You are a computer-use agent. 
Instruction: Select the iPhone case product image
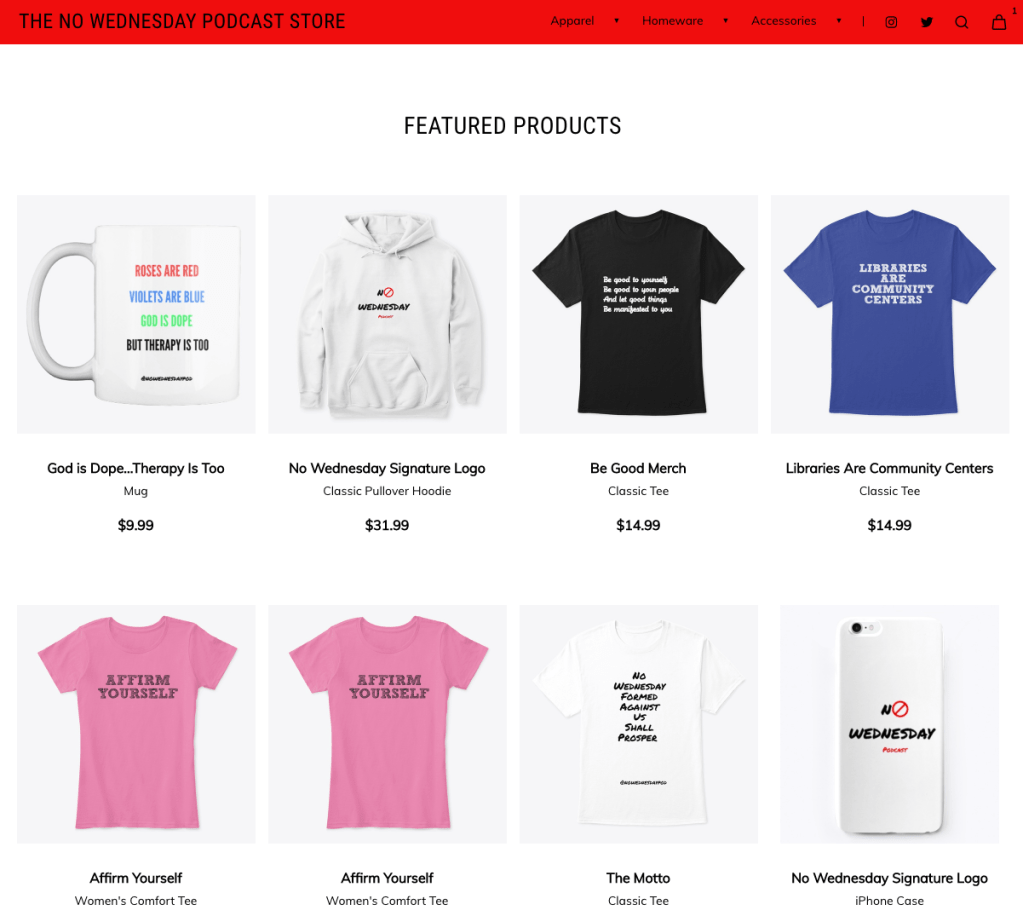(x=890, y=724)
